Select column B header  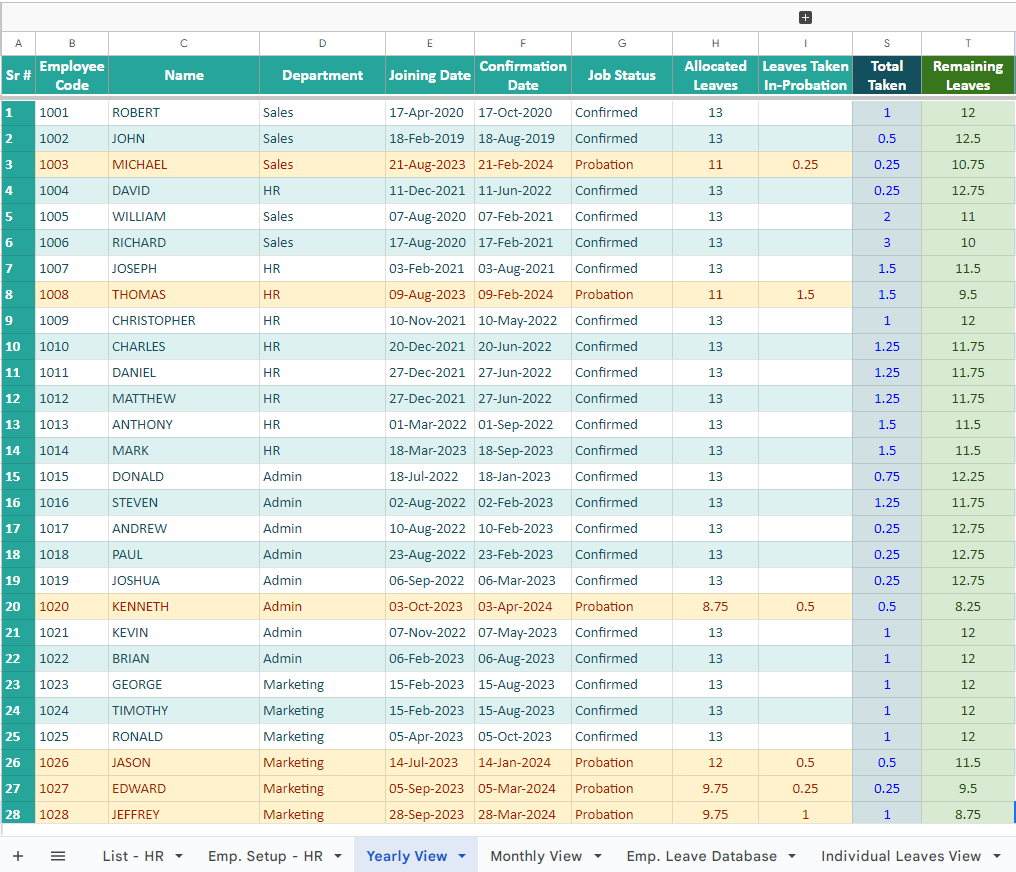tap(72, 43)
